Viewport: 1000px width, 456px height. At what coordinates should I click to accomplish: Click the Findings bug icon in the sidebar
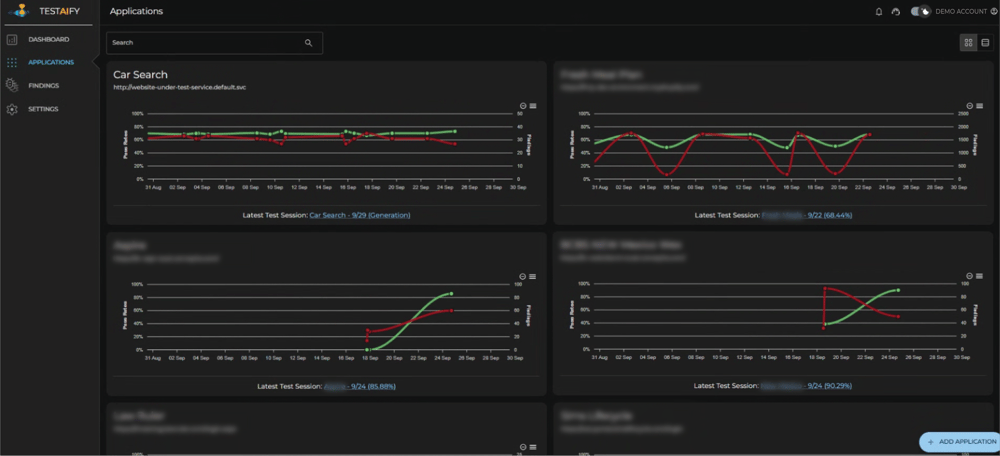click(12, 86)
